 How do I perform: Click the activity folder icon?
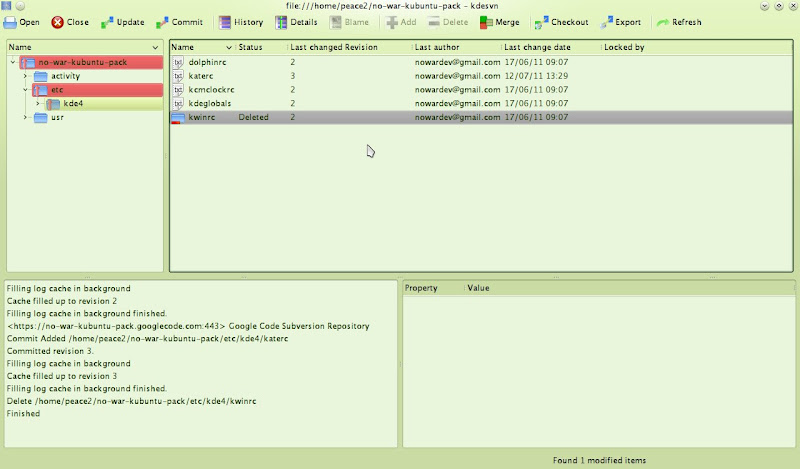coord(40,76)
